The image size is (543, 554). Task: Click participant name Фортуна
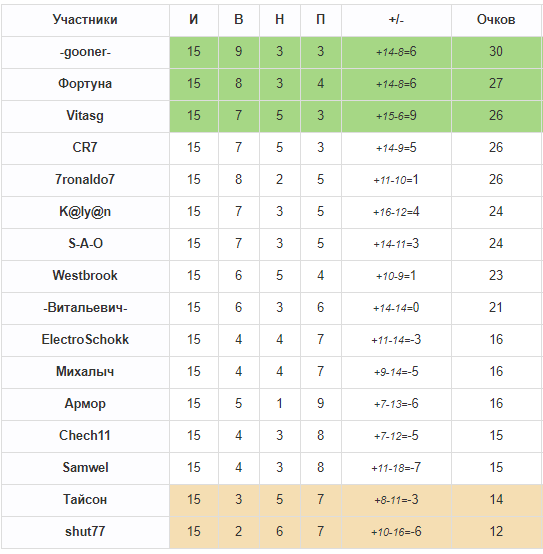85,84
